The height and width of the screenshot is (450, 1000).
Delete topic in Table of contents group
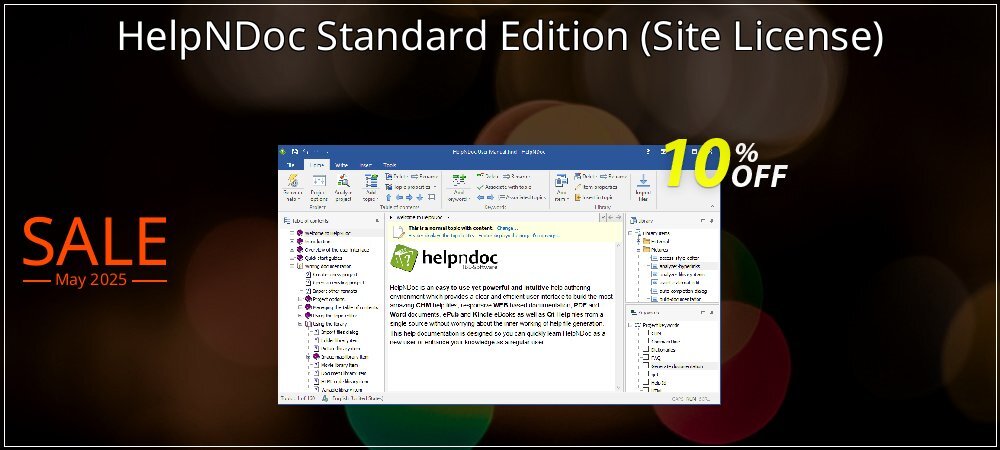[395, 177]
